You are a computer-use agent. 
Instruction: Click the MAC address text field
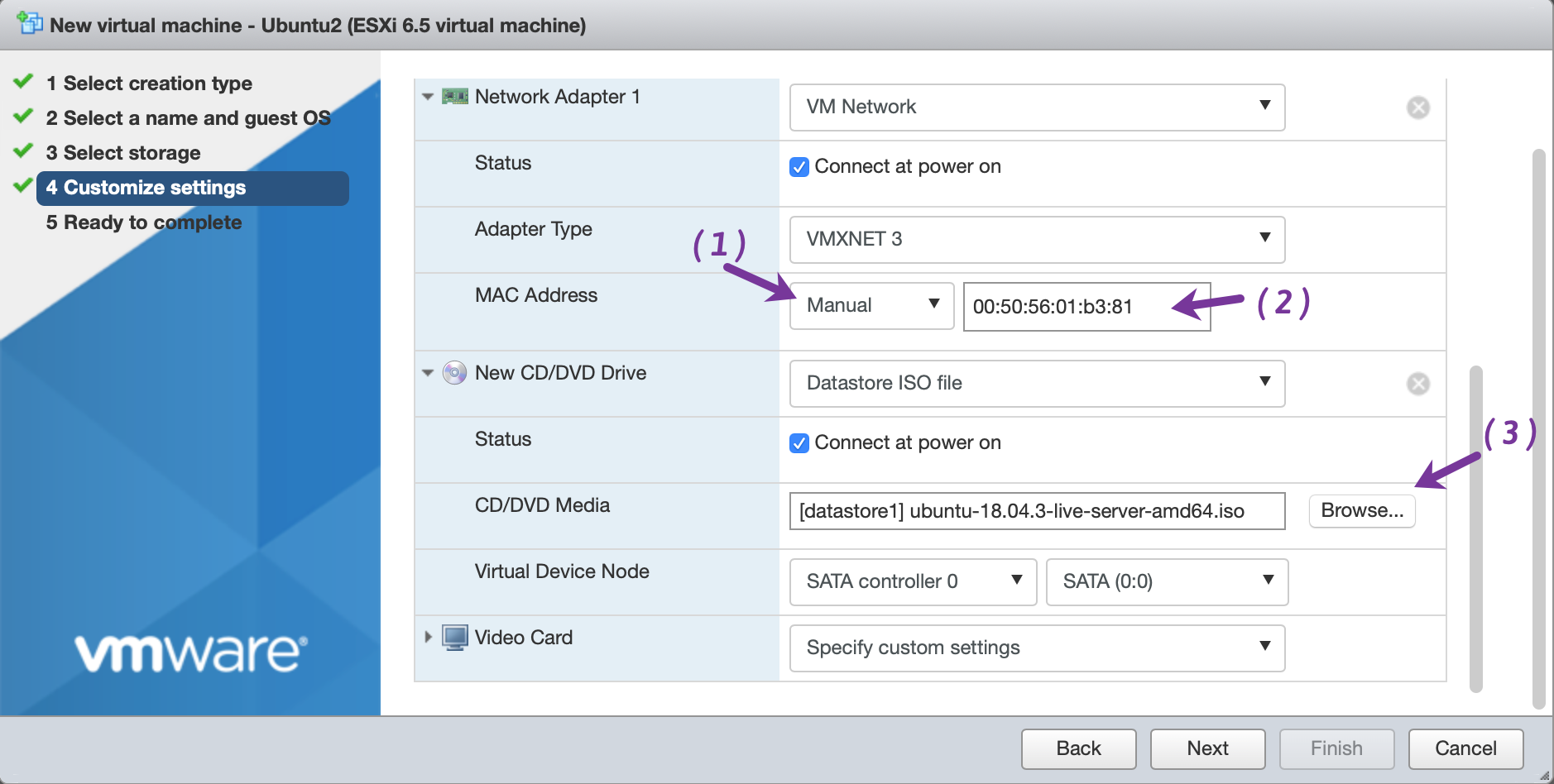pyautogui.click(x=1067, y=307)
